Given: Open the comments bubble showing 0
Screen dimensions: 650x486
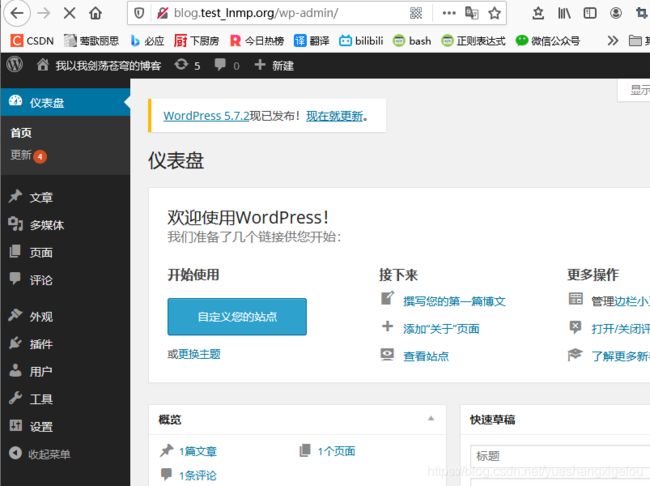Looking at the screenshot, I should coord(227,65).
